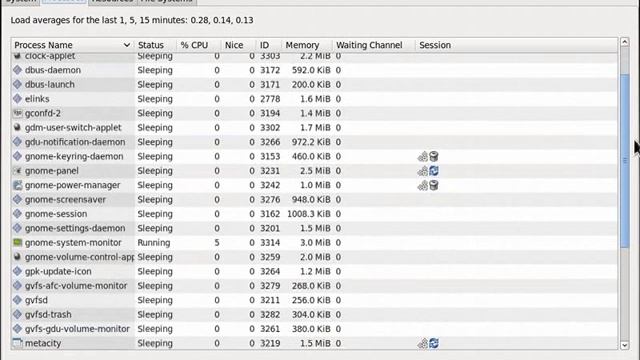The height and width of the screenshot is (360, 640).
Task: Click the dbus-daemon process icon
Action: pos(17,70)
